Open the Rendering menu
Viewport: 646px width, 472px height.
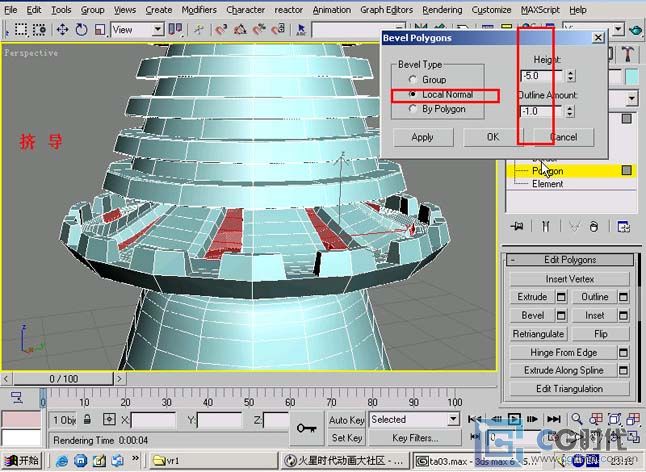click(442, 10)
